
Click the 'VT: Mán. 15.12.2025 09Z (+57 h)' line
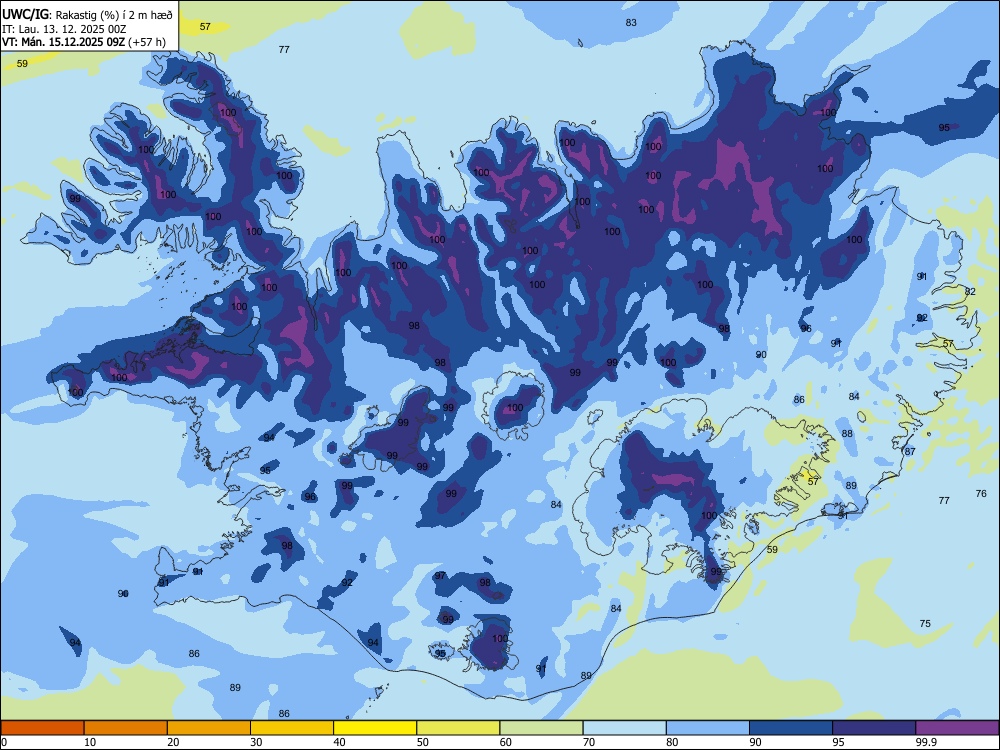[x=84, y=42]
